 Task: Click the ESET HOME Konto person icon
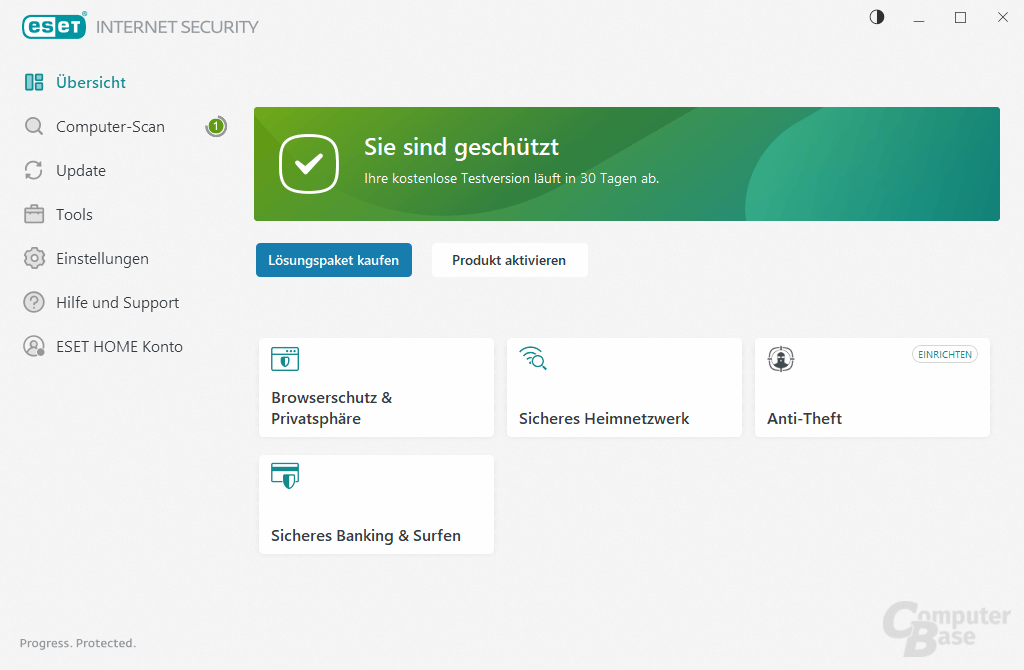32,346
